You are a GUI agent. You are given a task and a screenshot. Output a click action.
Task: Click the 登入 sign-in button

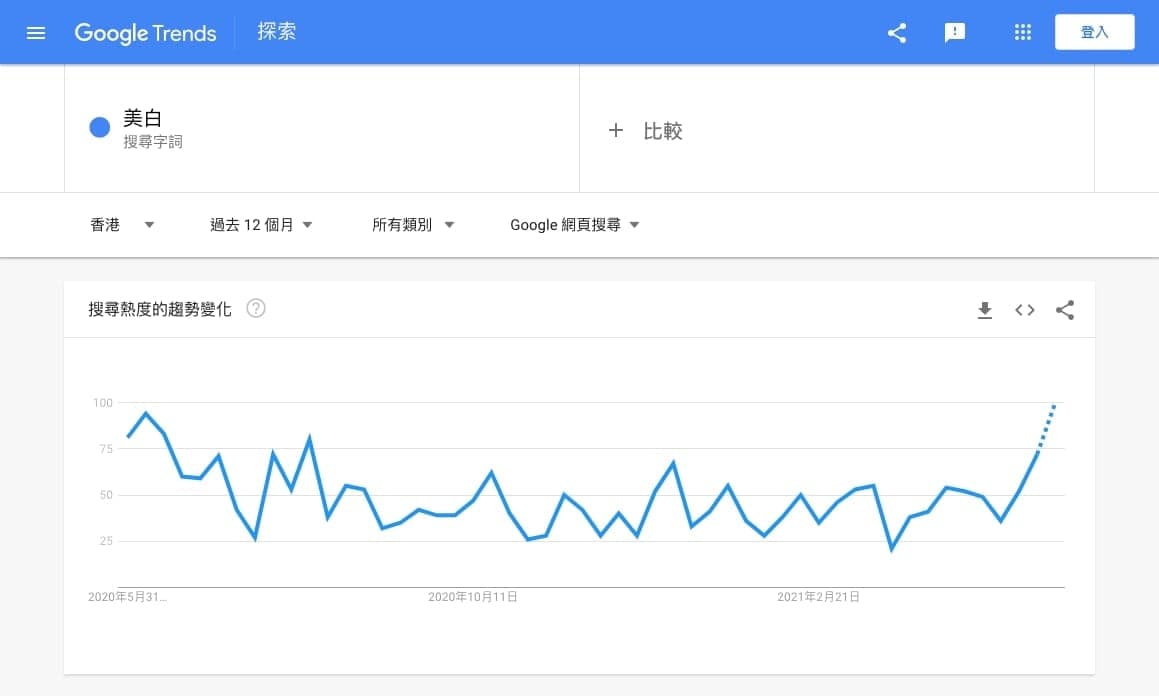tap(1094, 32)
